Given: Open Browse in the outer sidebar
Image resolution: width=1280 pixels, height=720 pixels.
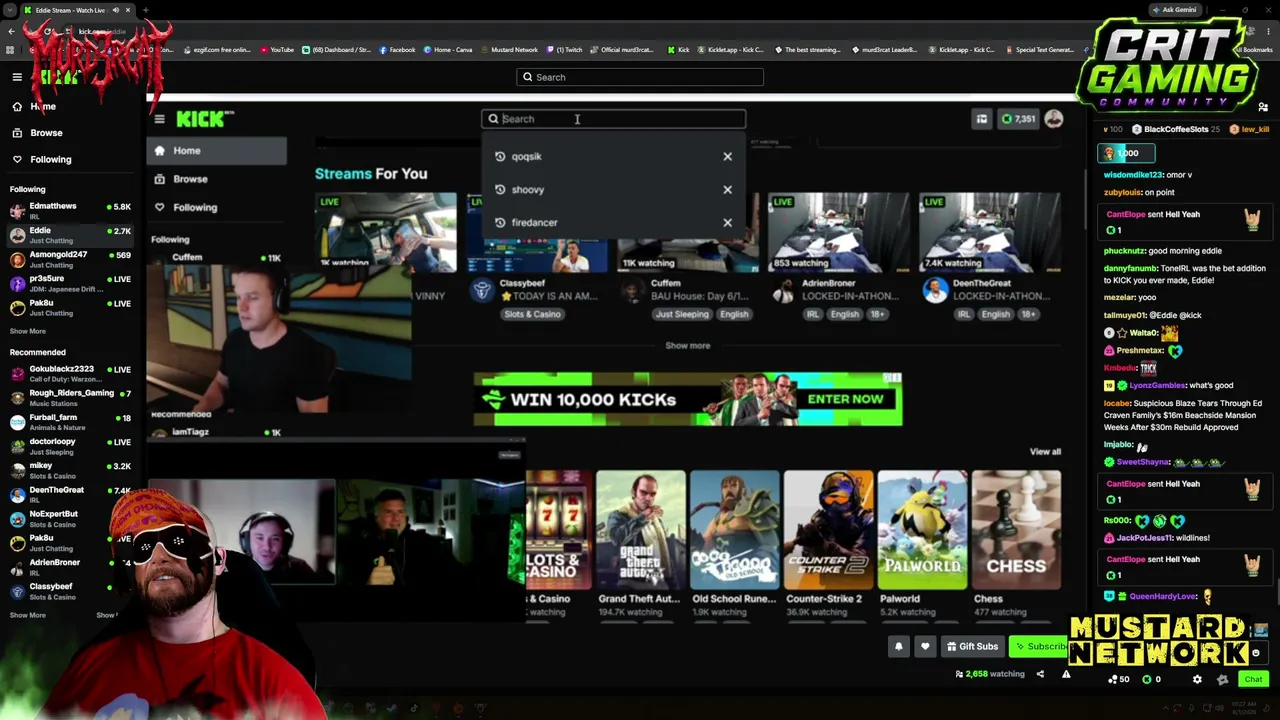Looking at the screenshot, I should tap(38, 132).
